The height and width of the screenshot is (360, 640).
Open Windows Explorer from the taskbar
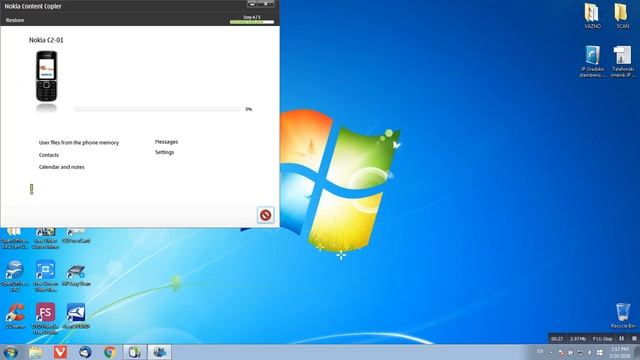click(x=36, y=352)
